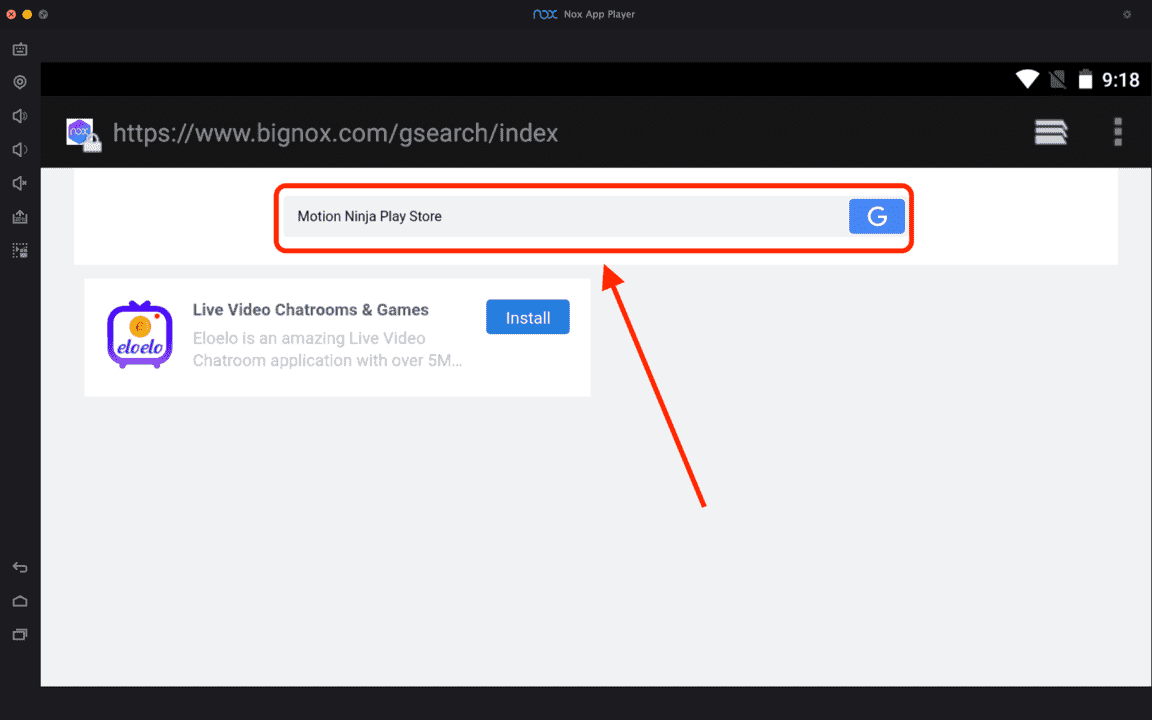
Task: Open Nox settings gear in title bar
Action: pos(1127,14)
